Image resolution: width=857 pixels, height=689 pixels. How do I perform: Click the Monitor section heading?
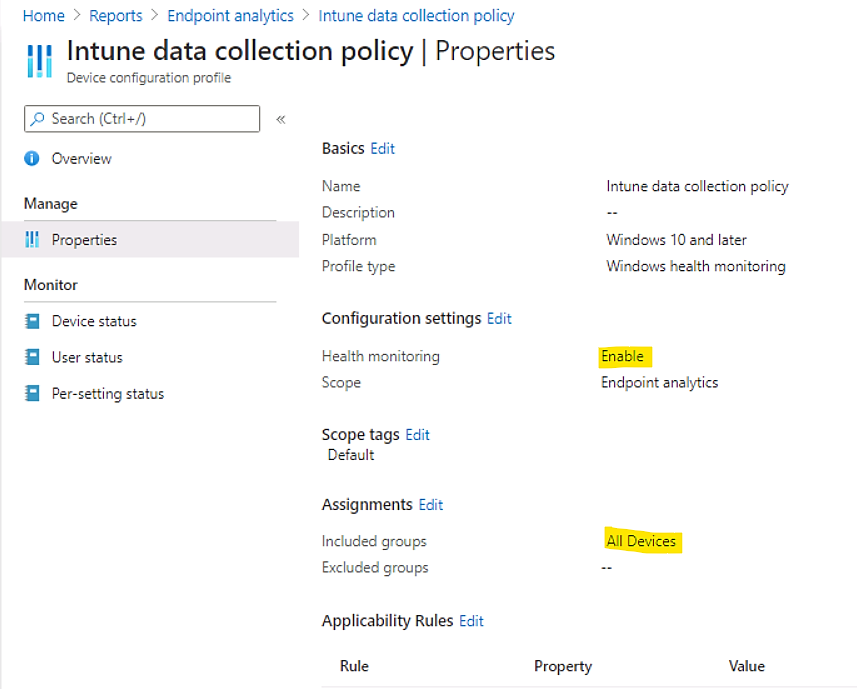[51, 285]
